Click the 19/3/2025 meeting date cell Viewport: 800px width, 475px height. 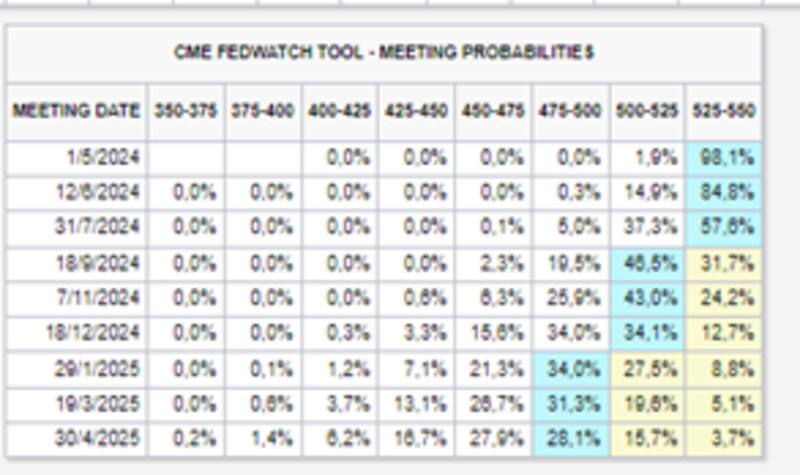click(98, 404)
